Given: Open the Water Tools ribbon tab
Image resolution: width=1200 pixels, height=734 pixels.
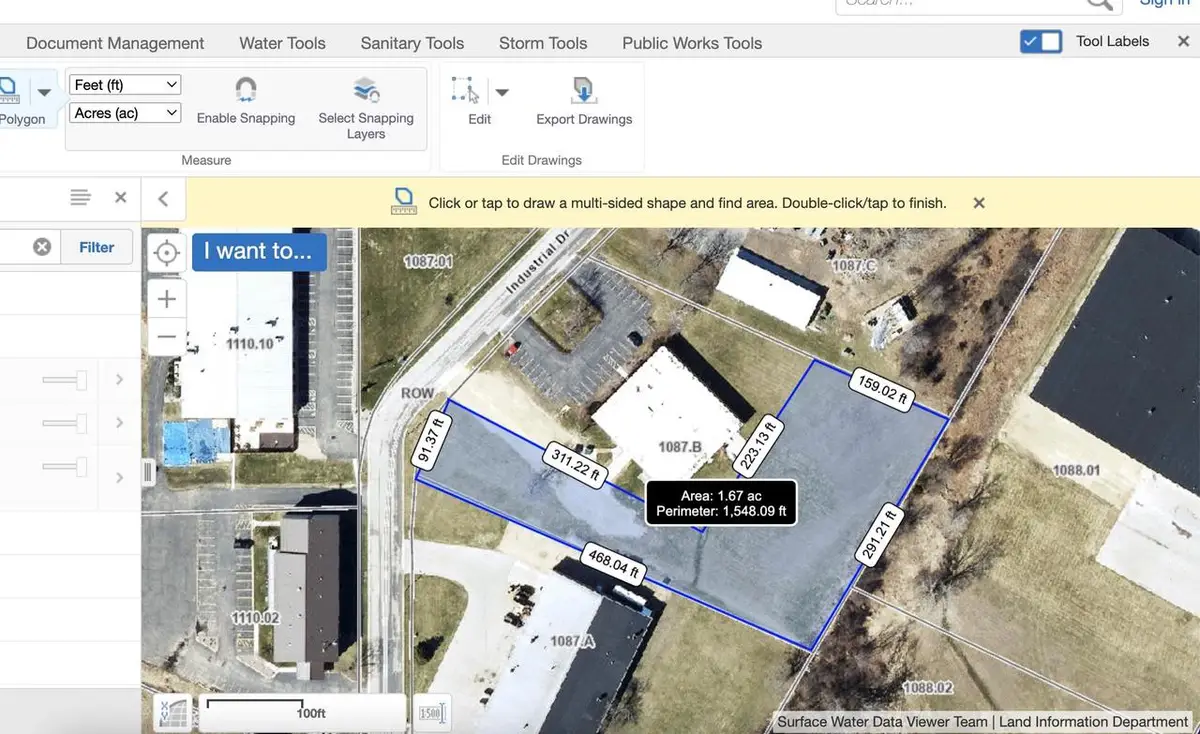Looking at the screenshot, I should 281,43.
